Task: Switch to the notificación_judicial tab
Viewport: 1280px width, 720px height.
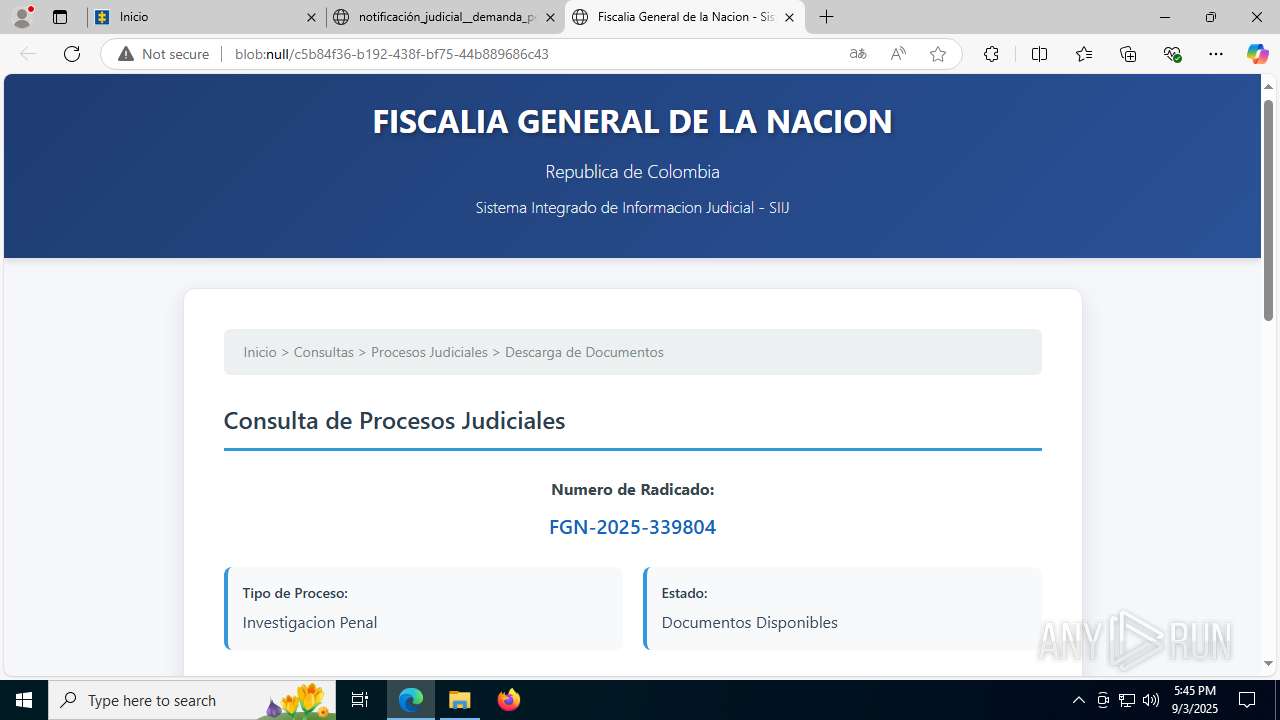Action: click(x=446, y=17)
